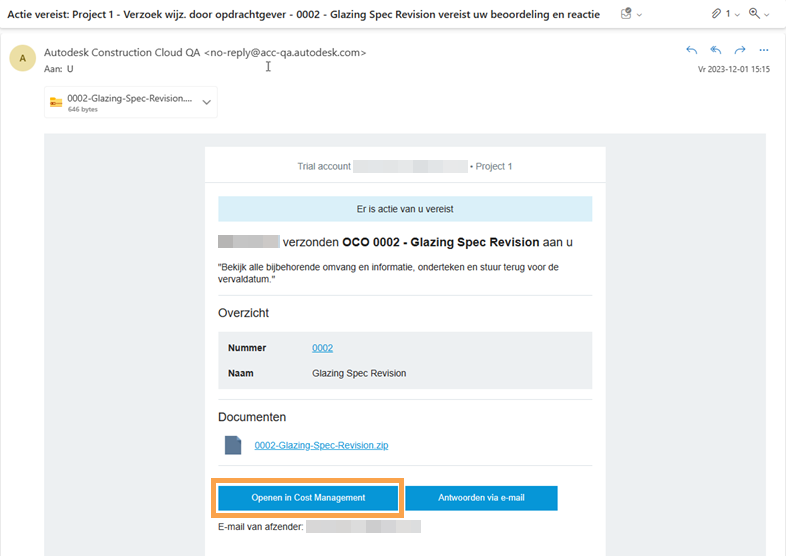Click 'Glazing Spec Revision' name value

359,373
